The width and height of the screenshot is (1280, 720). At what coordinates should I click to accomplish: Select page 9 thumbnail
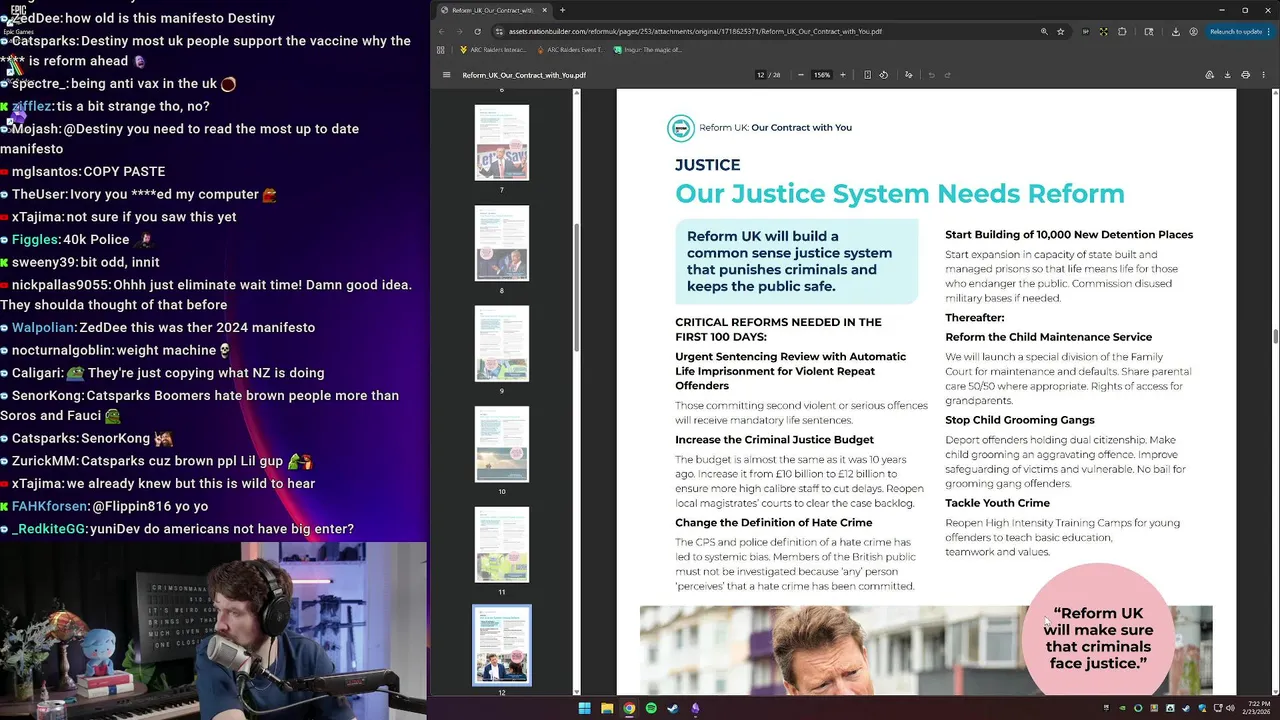[x=502, y=343]
